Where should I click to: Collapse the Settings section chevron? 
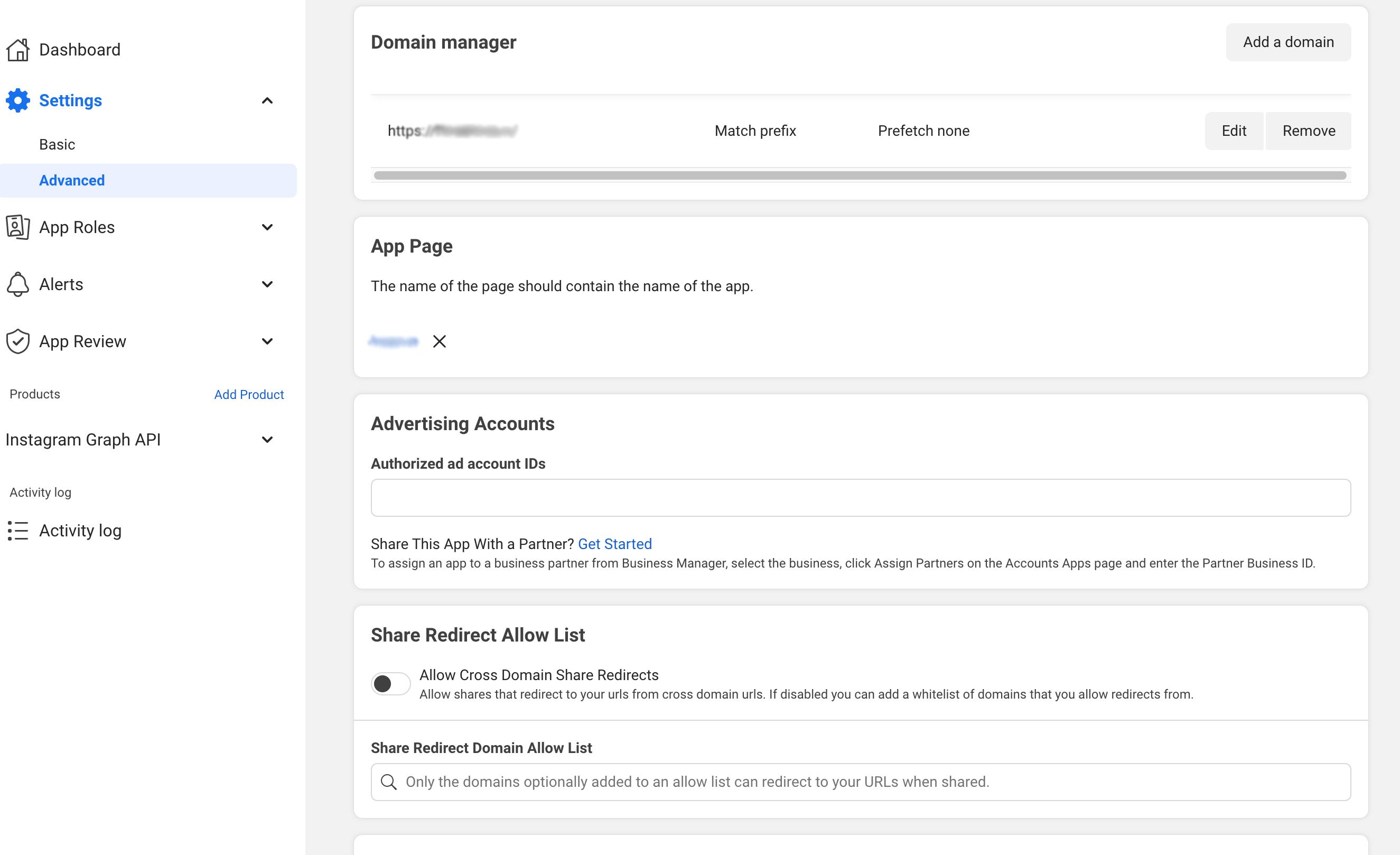267,100
